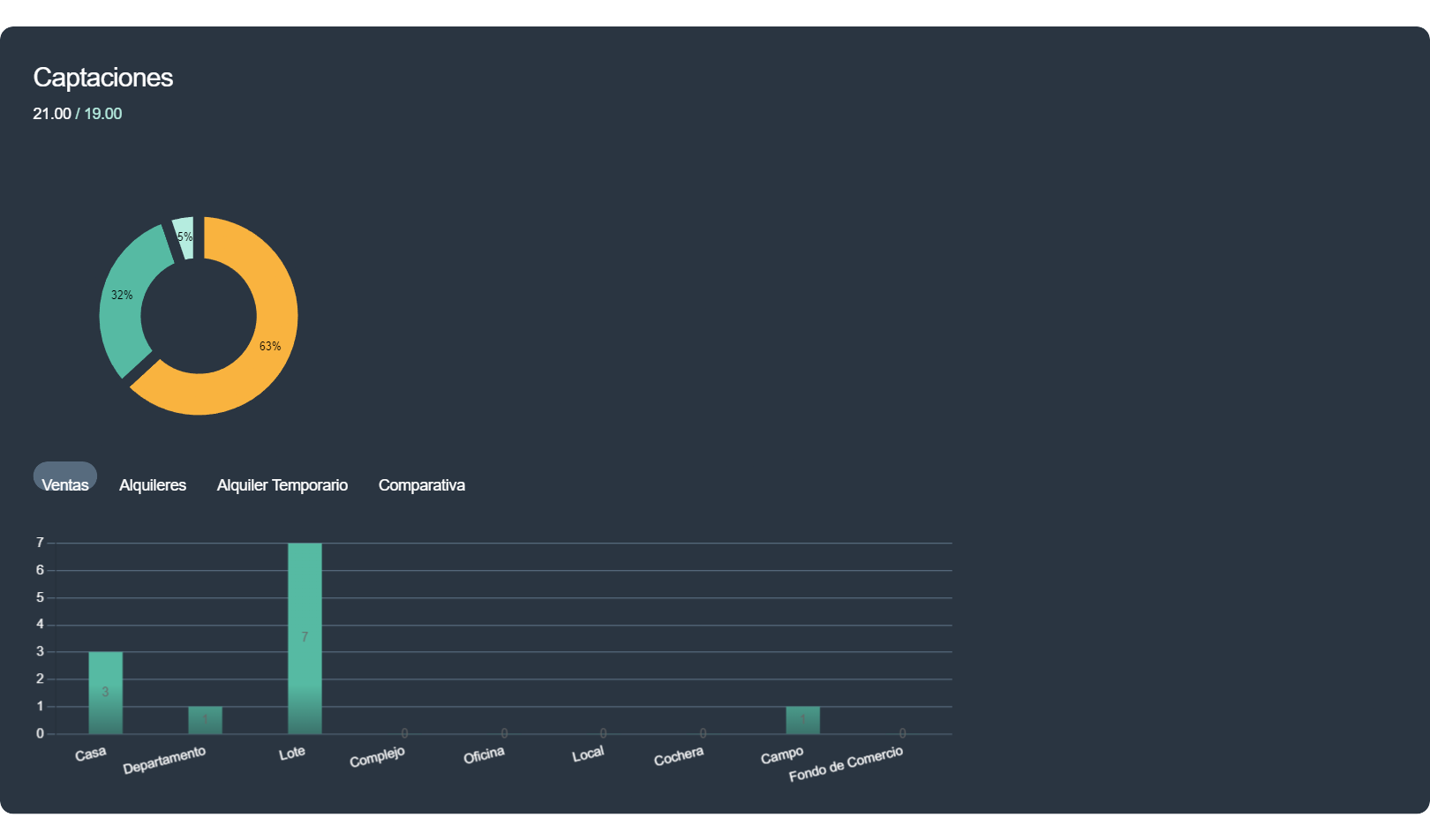
Task: Open the Comparativa tab
Action: 422,485
